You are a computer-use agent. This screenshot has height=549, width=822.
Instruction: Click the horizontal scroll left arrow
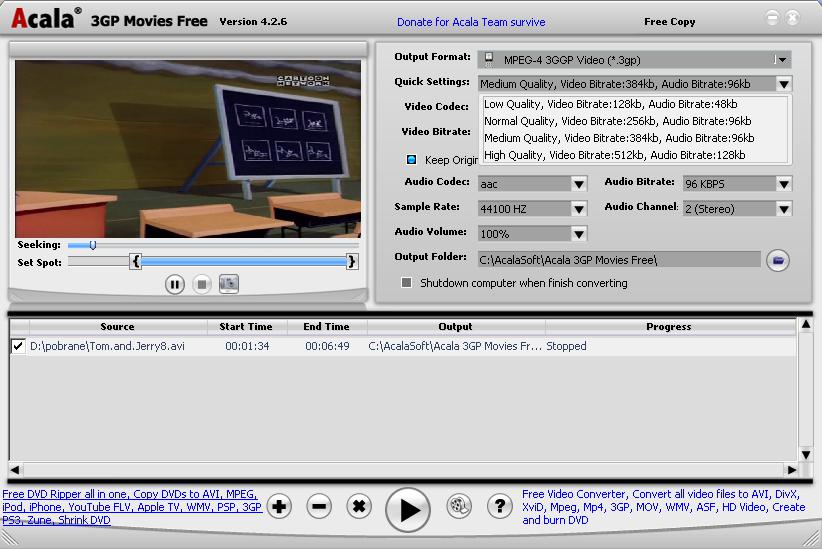click(x=15, y=470)
